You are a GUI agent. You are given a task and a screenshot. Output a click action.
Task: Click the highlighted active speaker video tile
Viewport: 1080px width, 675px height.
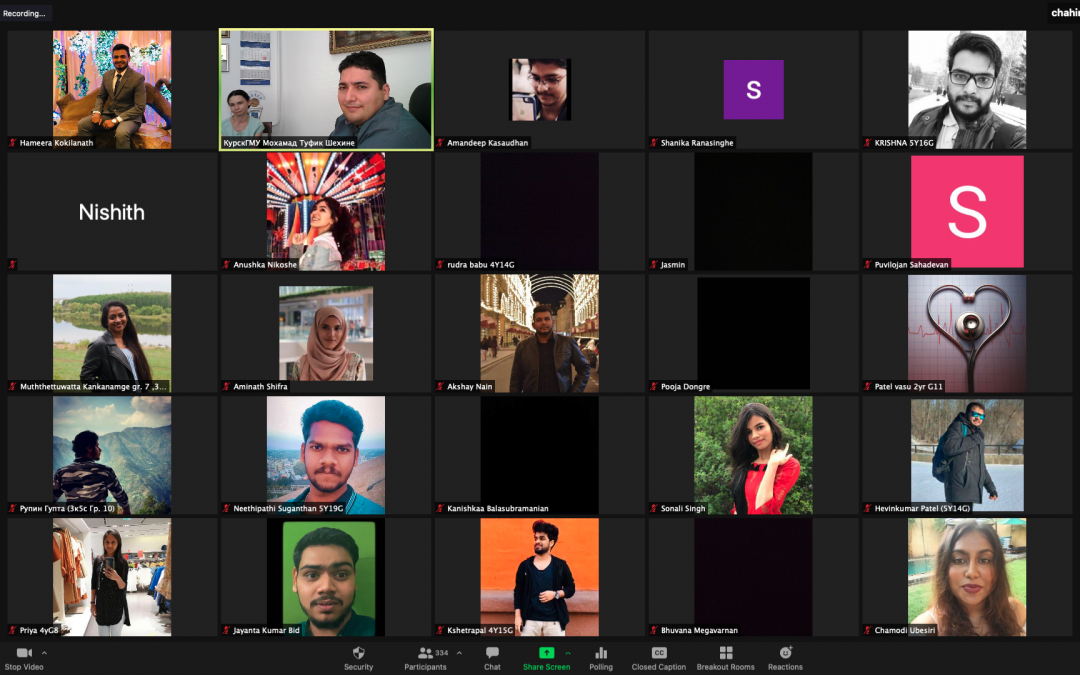click(326, 90)
